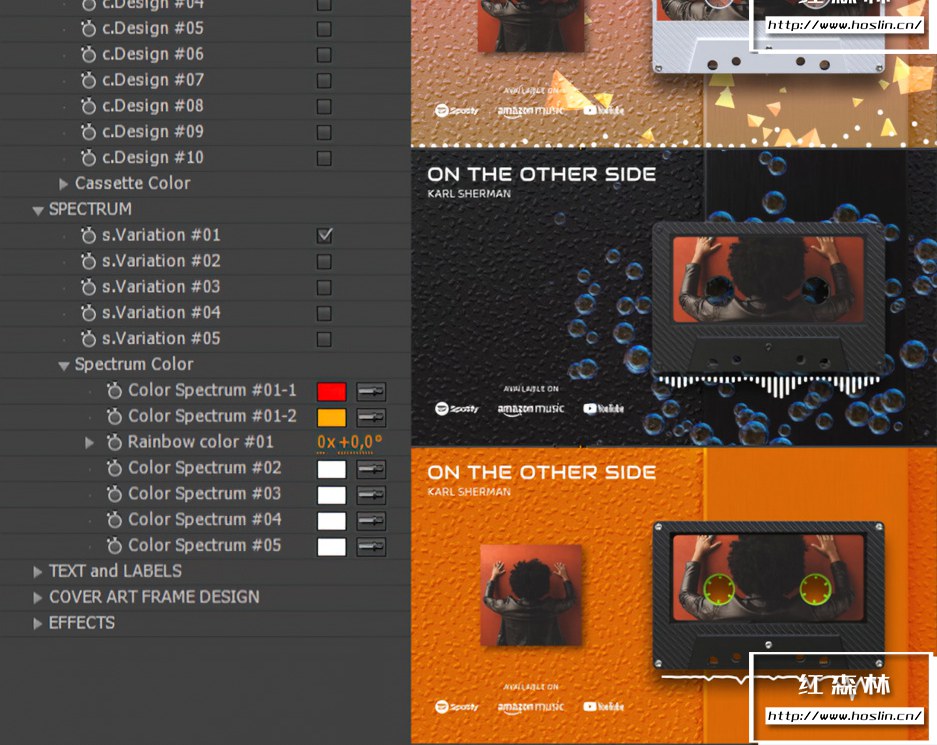Enable the c.Design #05 checkbox
The width and height of the screenshot is (937, 745).
tap(324, 29)
